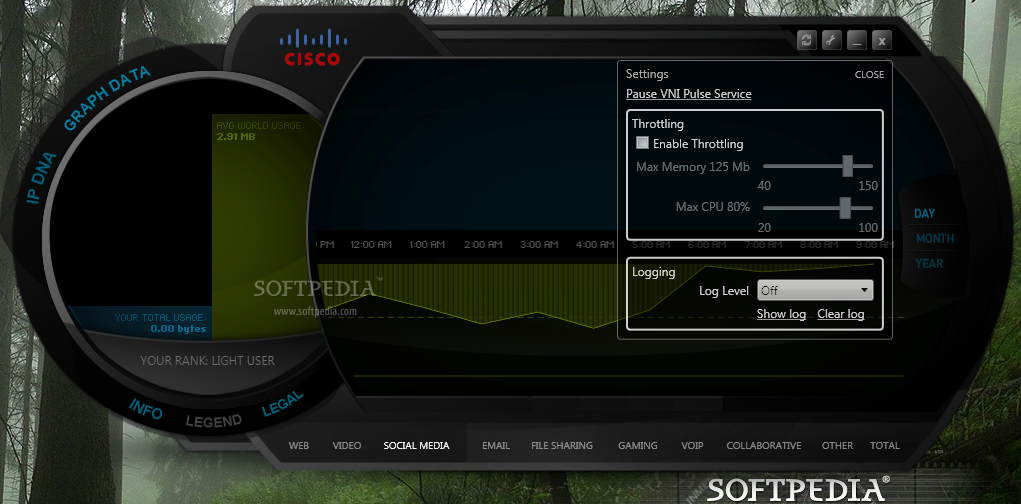The image size is (1021, 504).
Task: Select the WEB traffic category
Action: click(299, 445)
